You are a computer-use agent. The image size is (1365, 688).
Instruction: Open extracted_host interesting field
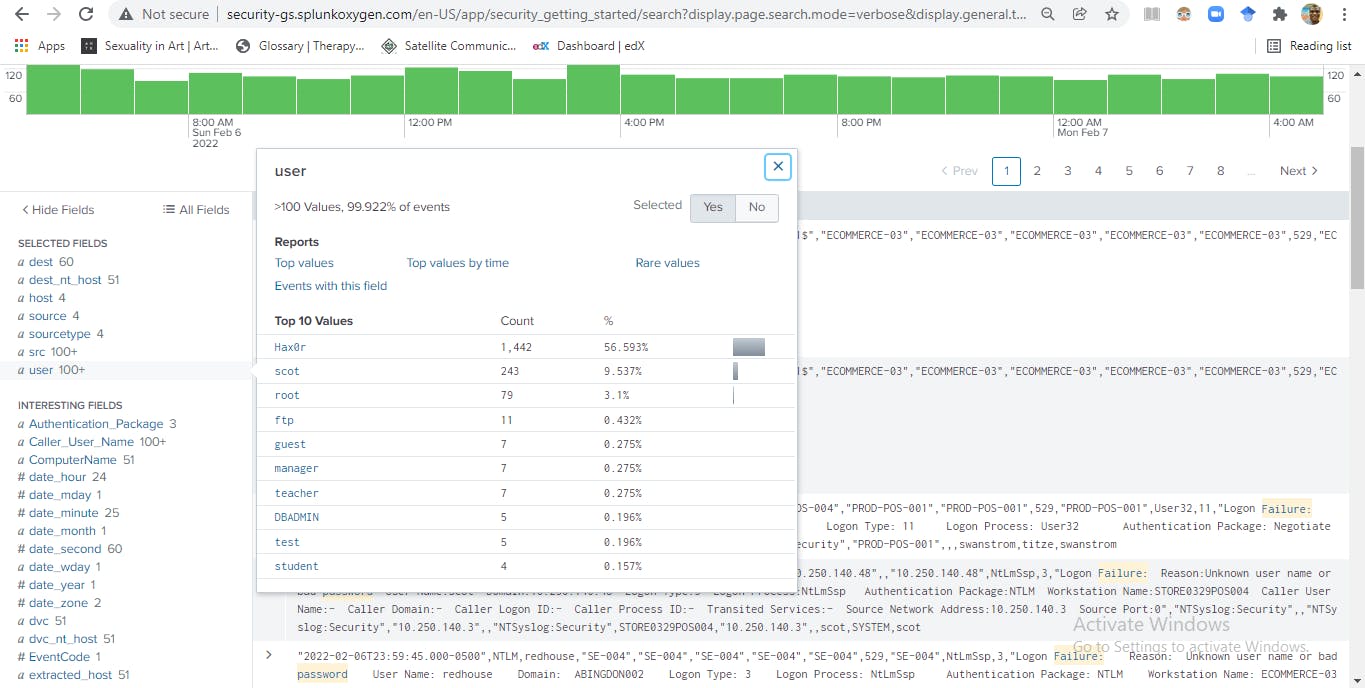(70, 675)
